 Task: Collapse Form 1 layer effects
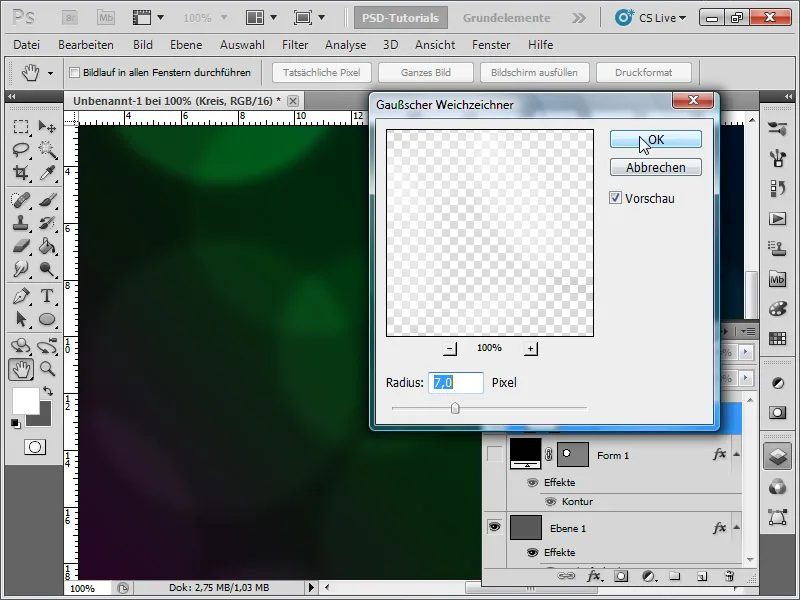(x=737, y=454)
